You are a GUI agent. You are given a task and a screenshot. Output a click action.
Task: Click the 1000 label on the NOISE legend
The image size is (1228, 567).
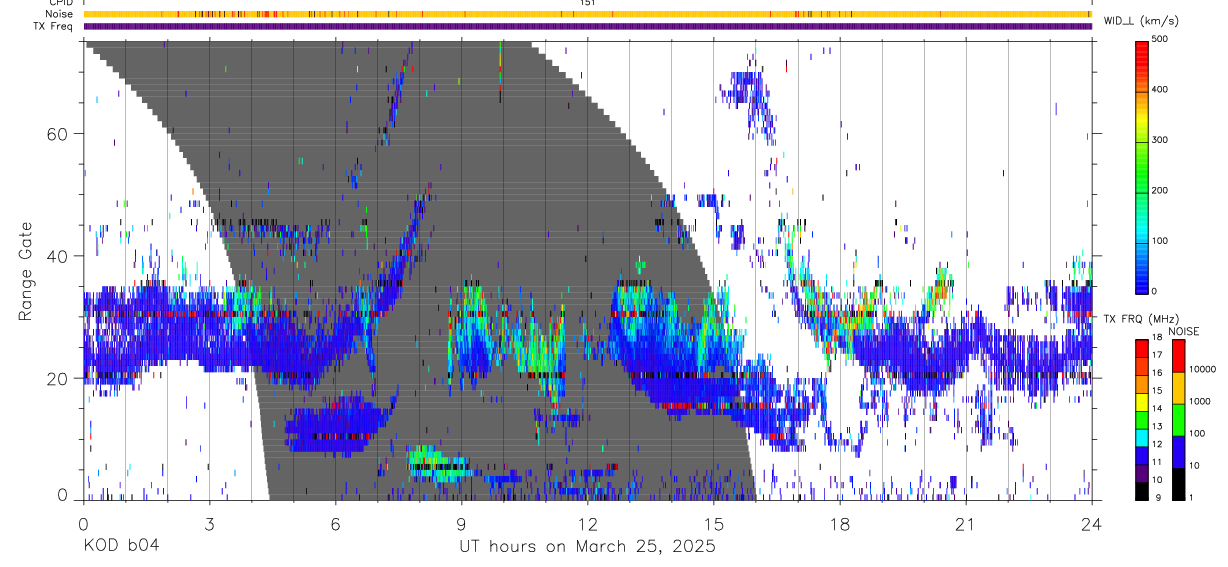coord(1202,402)
